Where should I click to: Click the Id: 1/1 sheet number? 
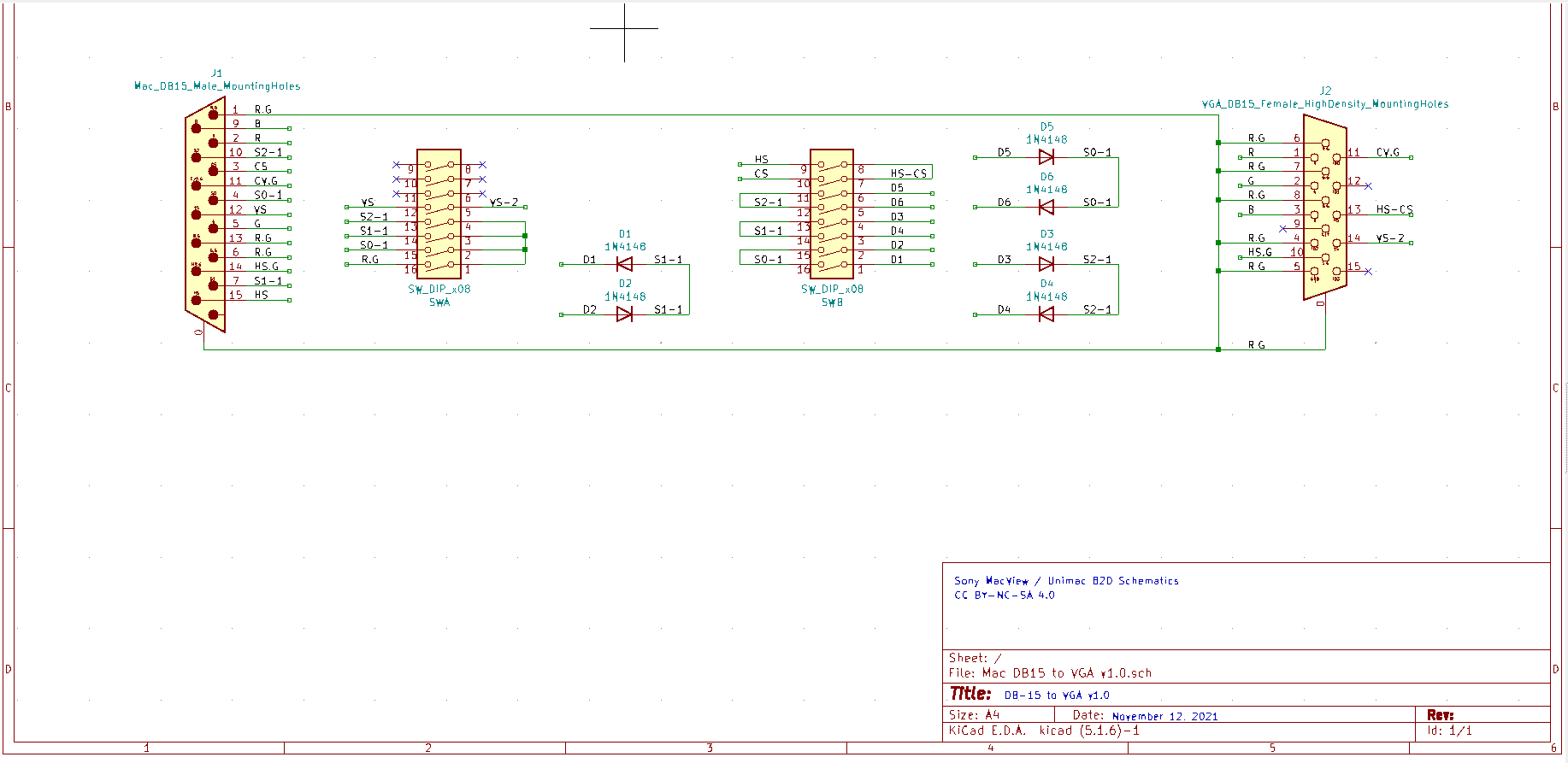(x=1450, y=731)
